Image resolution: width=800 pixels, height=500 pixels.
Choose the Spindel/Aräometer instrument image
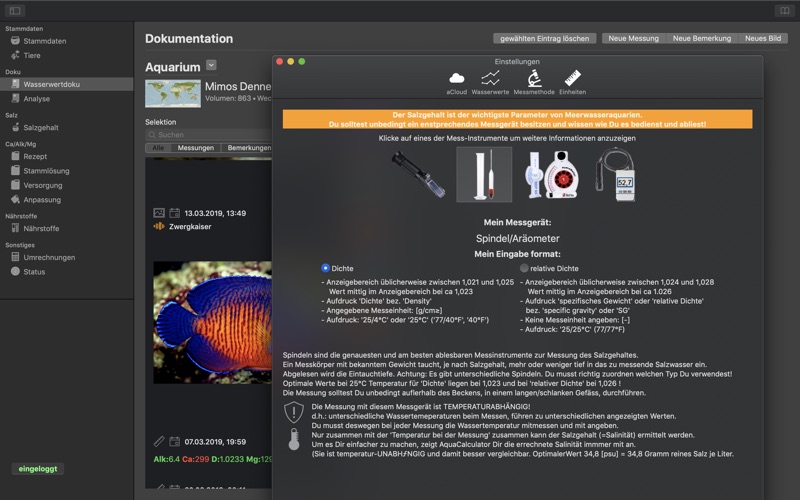[x=484, y=174]
